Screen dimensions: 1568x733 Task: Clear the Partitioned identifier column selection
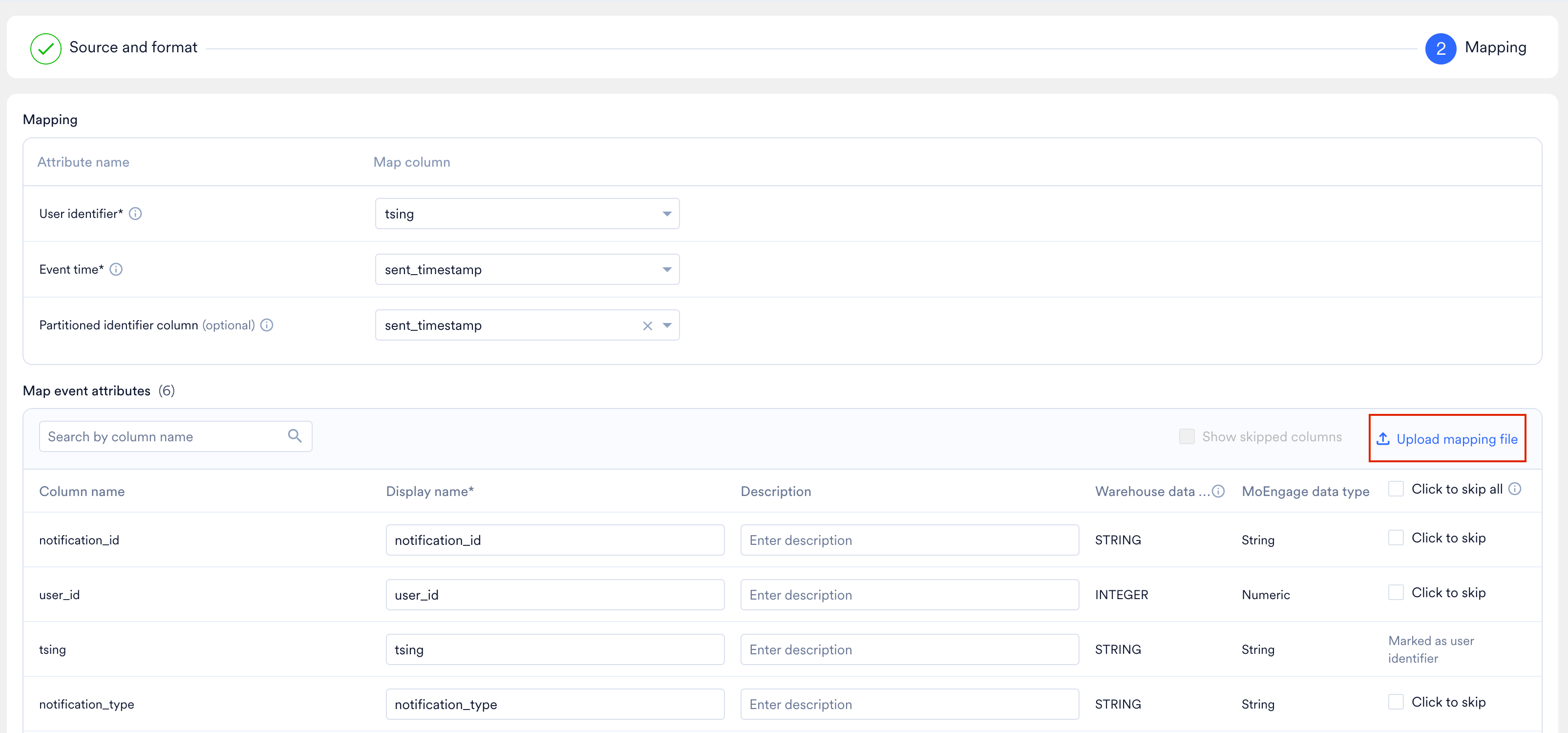tap(647, 326)
